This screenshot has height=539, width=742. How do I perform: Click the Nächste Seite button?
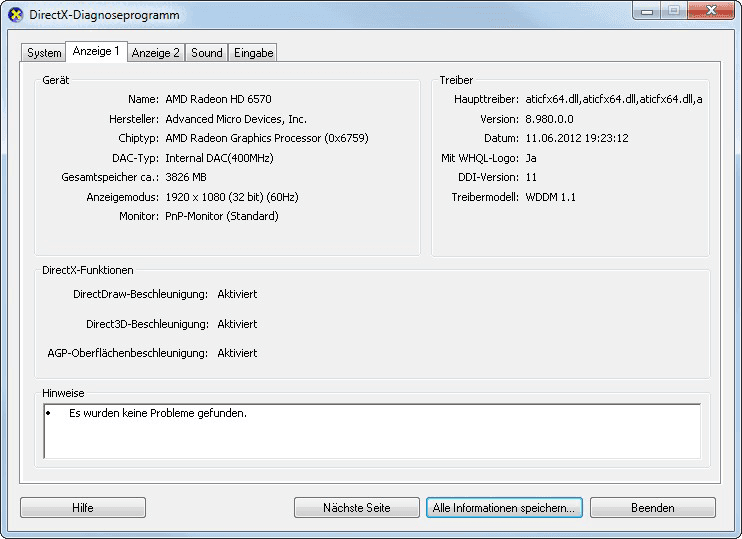[357, 508]
